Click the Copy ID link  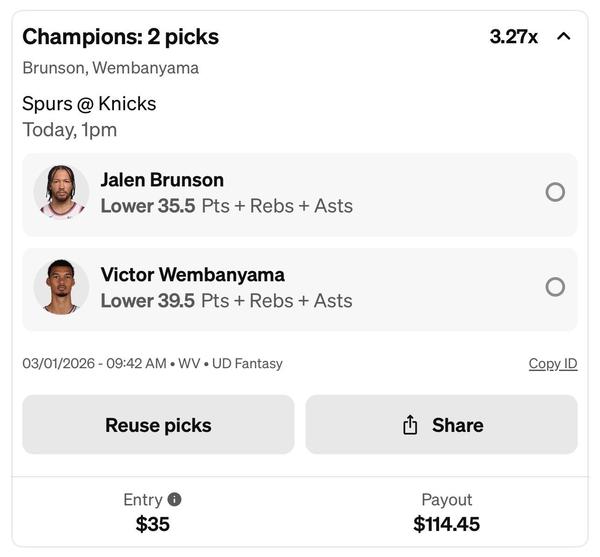pyautogui.click(x=552, y=364)
